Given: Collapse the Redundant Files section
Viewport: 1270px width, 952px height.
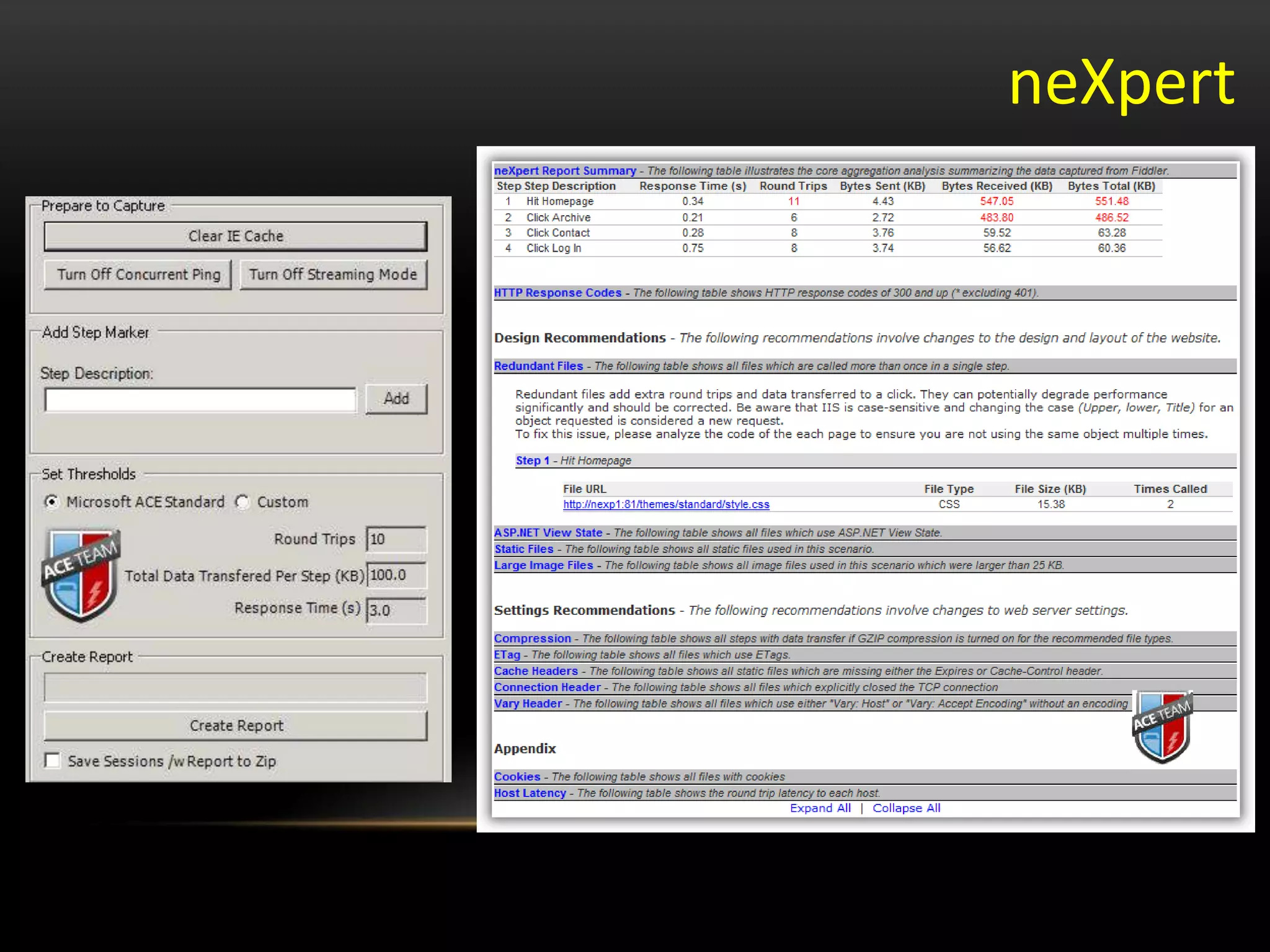Looking at the screenshot, I should coord(538,366).
